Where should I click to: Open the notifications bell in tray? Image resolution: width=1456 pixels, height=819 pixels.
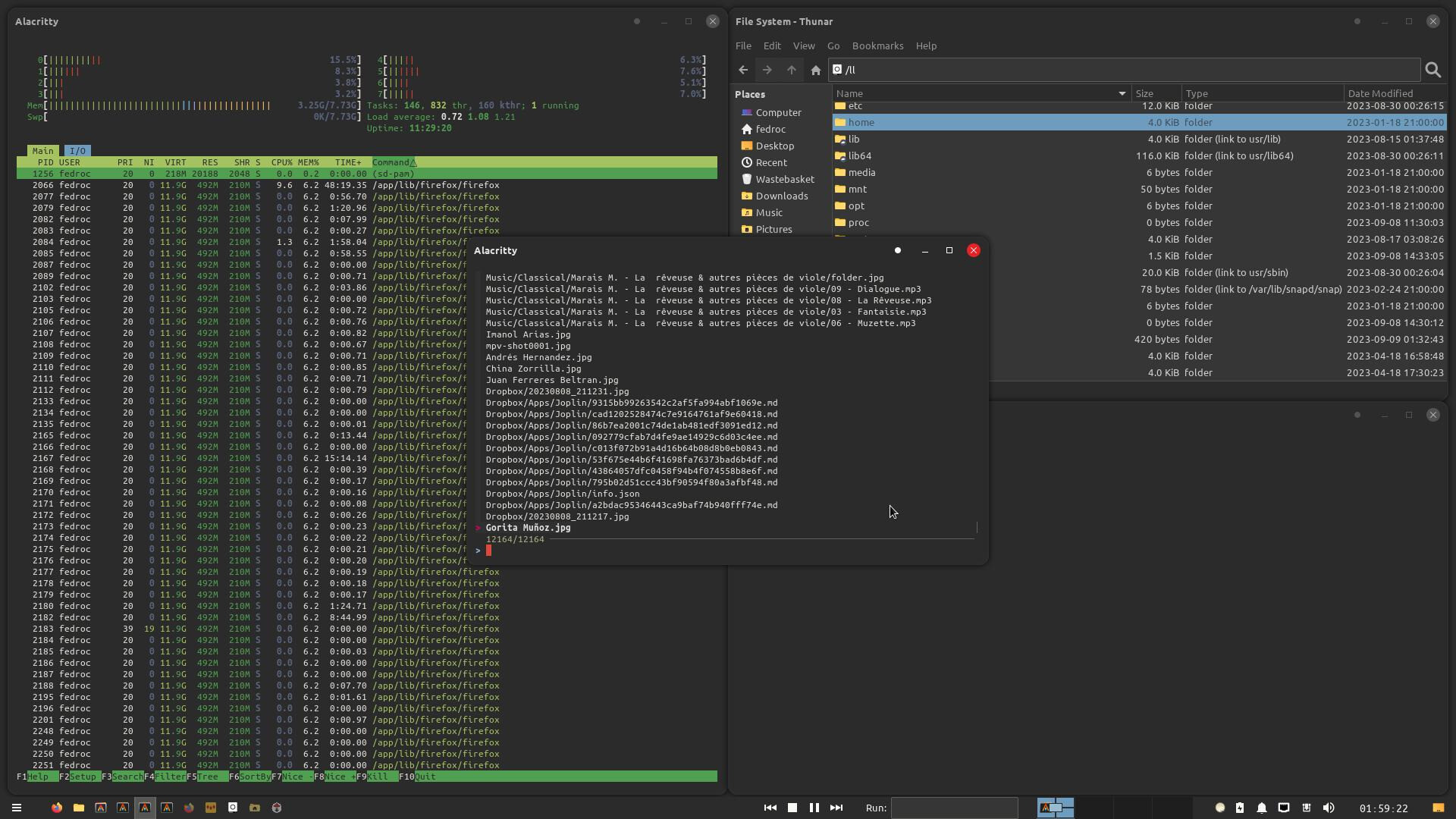[x=1262, y=808]
